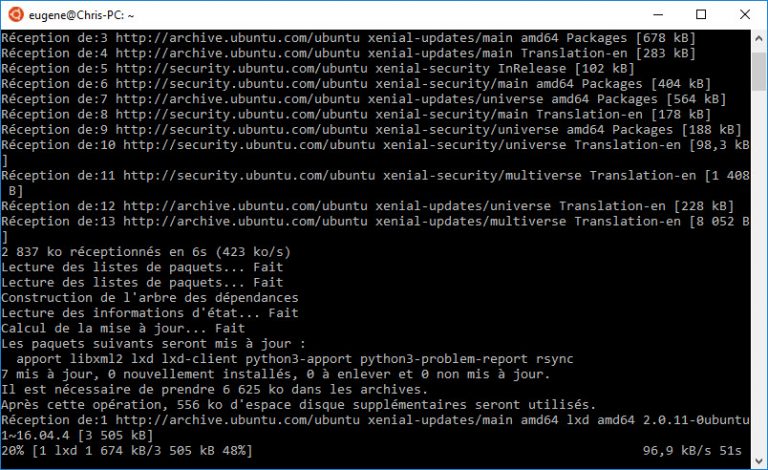Image resolution: width=768 pixels, height=470 pixels.
Task: Click the URL on the Réception de:3 line
Action: [229, 38]
